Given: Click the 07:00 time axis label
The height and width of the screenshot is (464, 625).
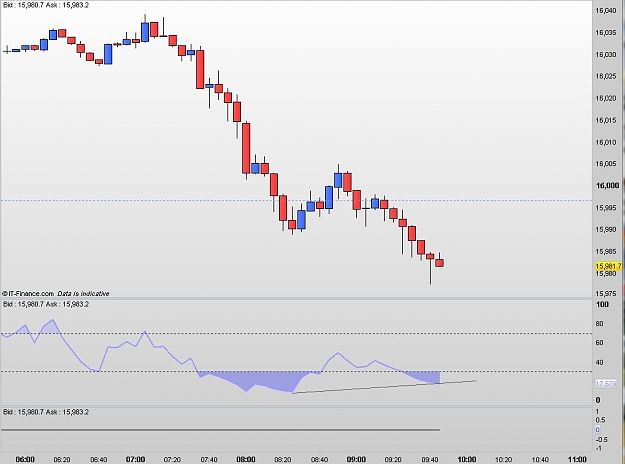Looking at the screenshot, I should tap(136, 460).
